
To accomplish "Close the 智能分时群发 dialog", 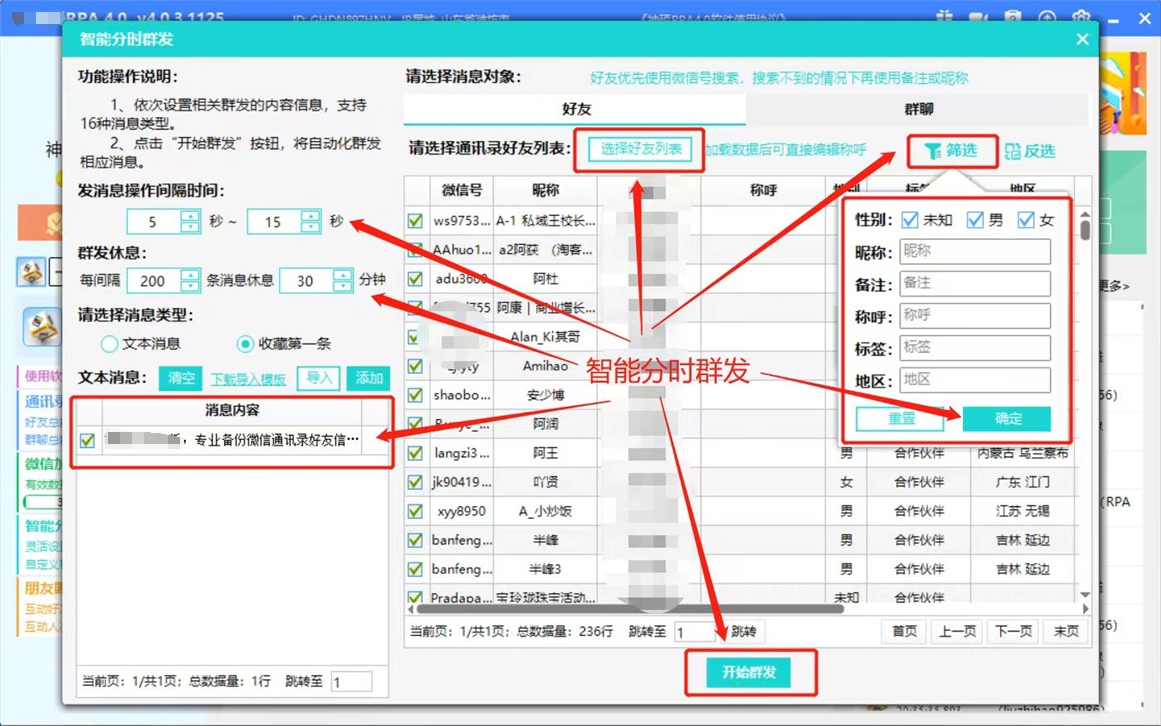I will click(x=1082, y=39).
